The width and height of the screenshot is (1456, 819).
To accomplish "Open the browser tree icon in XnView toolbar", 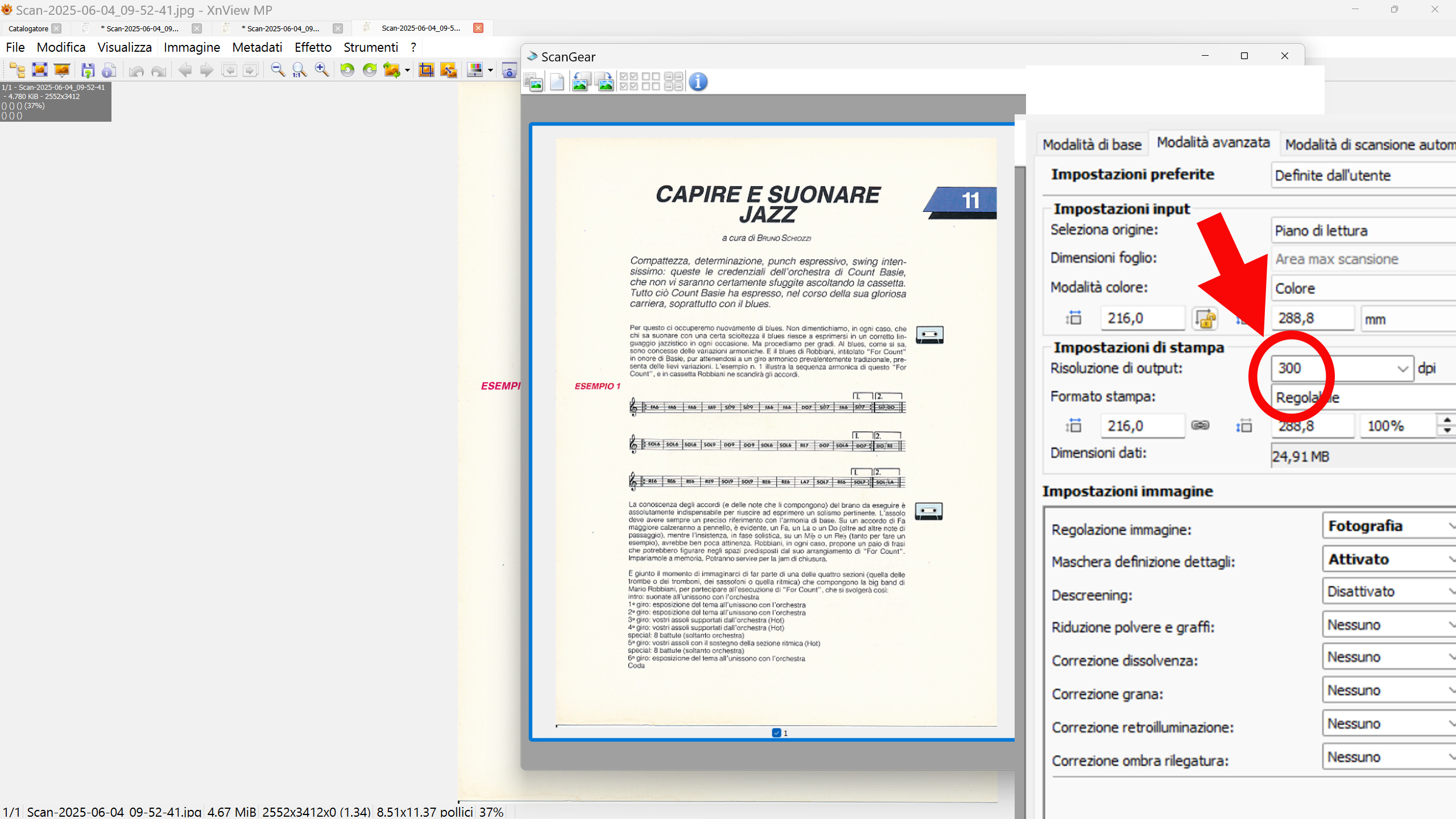I will click(x=18, y=70).
